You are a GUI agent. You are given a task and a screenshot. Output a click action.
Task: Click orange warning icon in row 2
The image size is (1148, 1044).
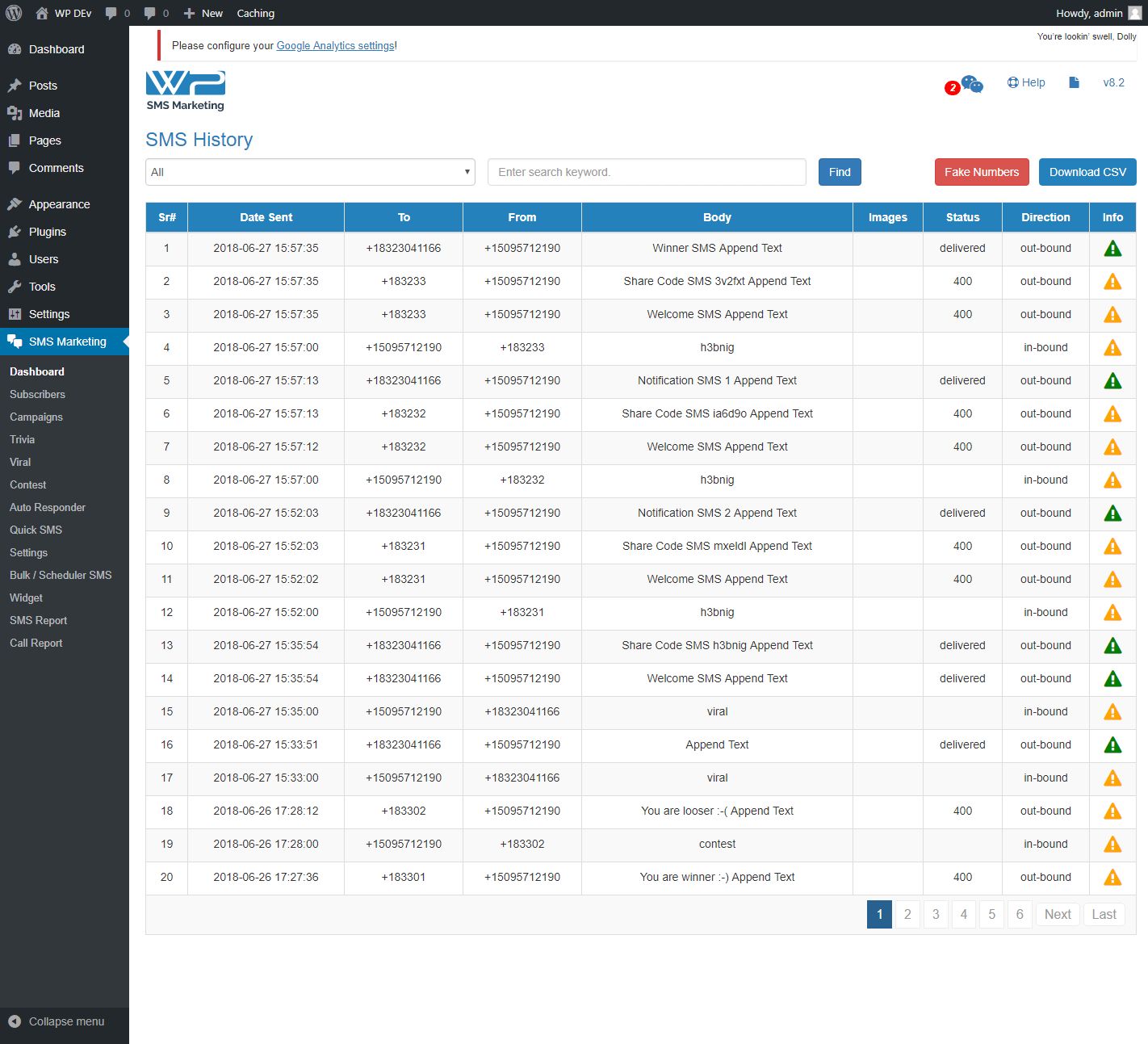(x=1112, y=282)
